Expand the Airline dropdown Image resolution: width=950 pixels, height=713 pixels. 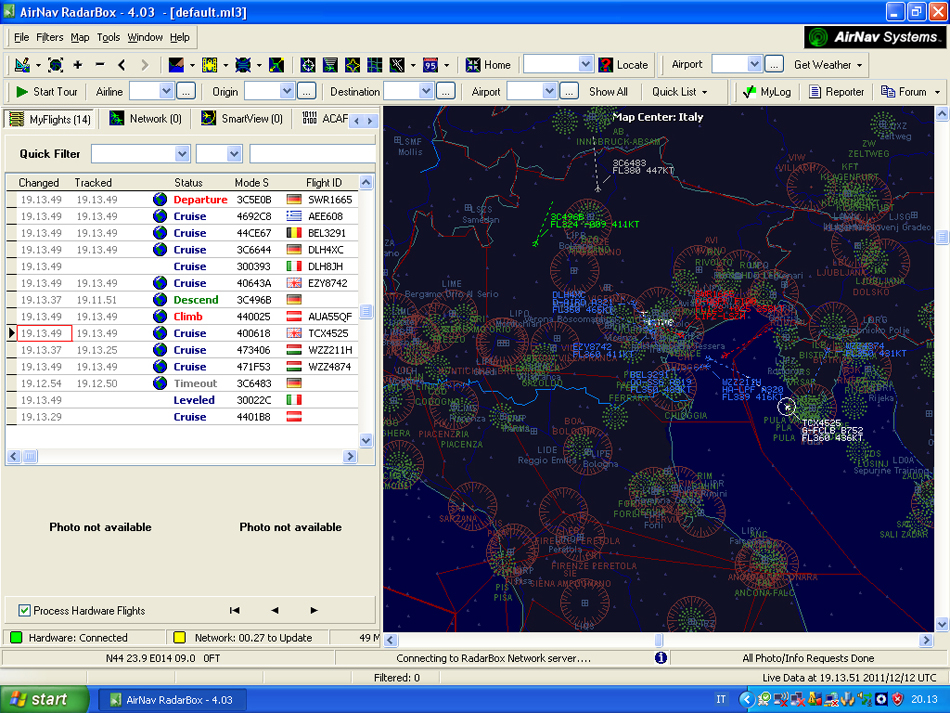(x=166, y=91)
